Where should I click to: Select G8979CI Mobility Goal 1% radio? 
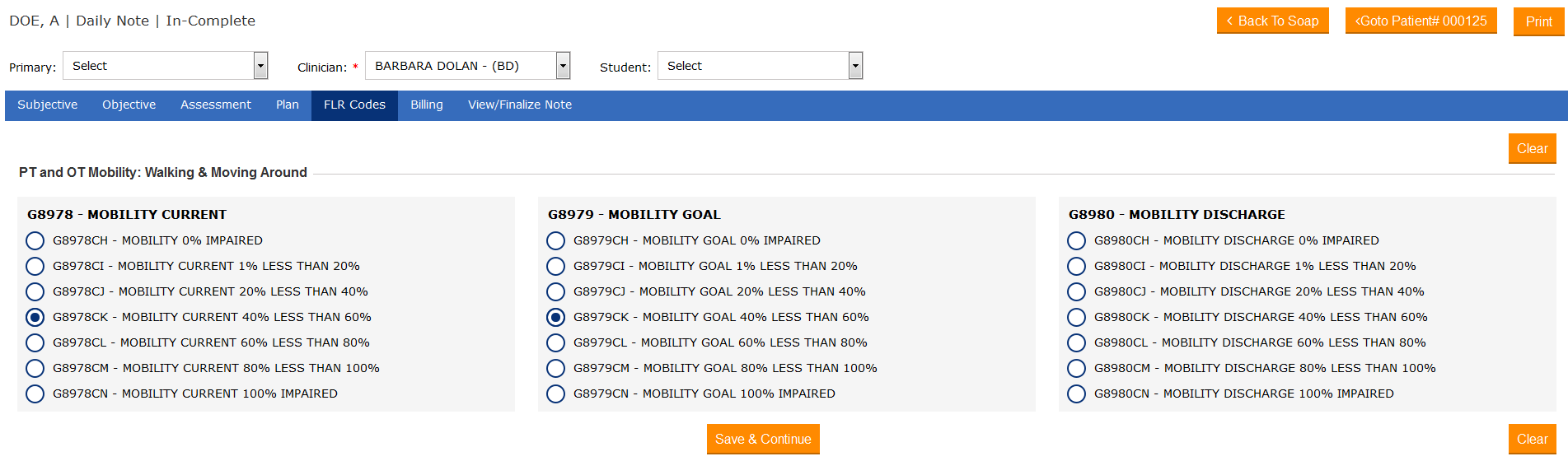click(556, 266)
